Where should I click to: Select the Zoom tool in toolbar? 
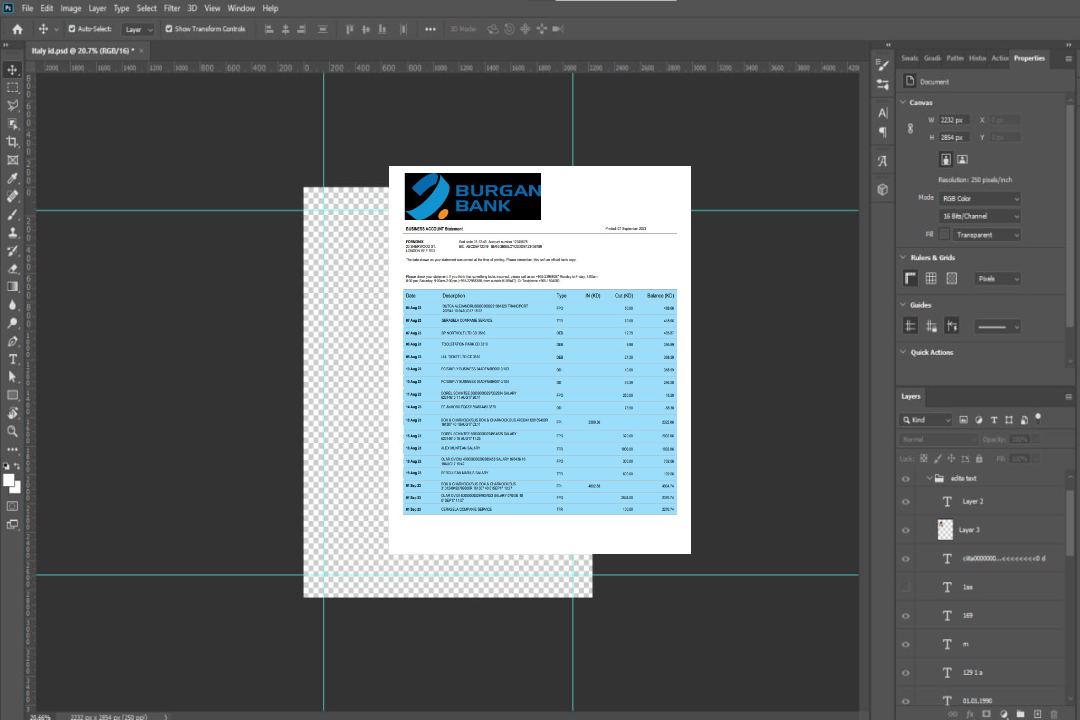[13, 431]
